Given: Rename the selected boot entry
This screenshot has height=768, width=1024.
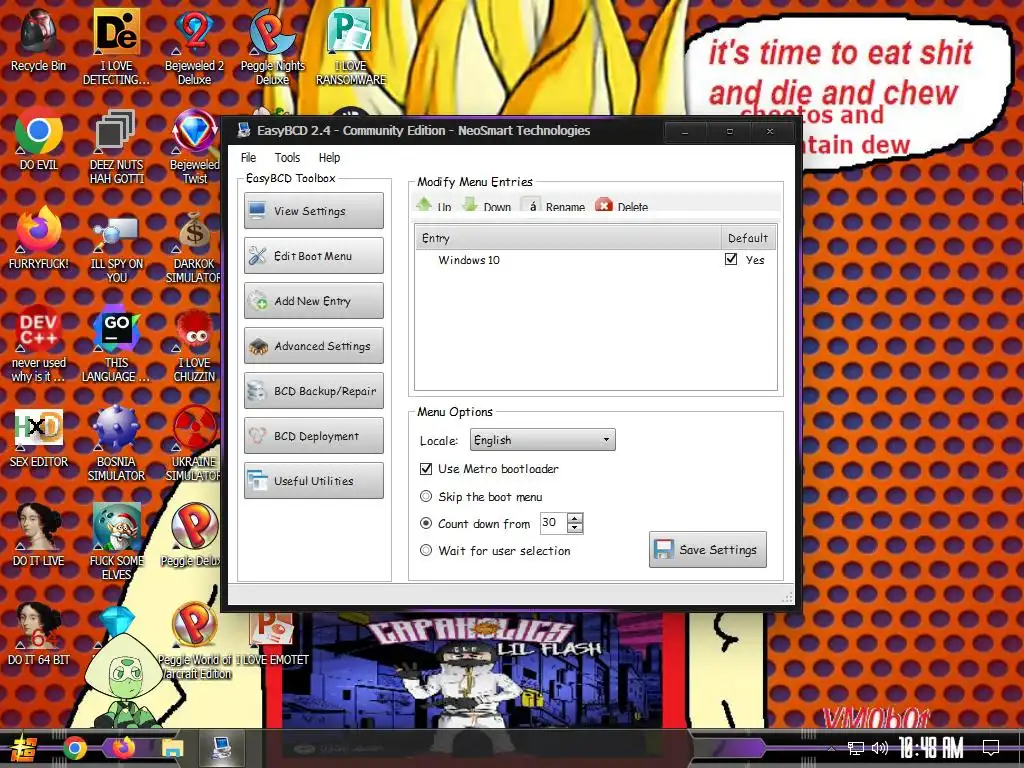Looking at the screenshot, I should pyautogui.click(x=553, y=206).
